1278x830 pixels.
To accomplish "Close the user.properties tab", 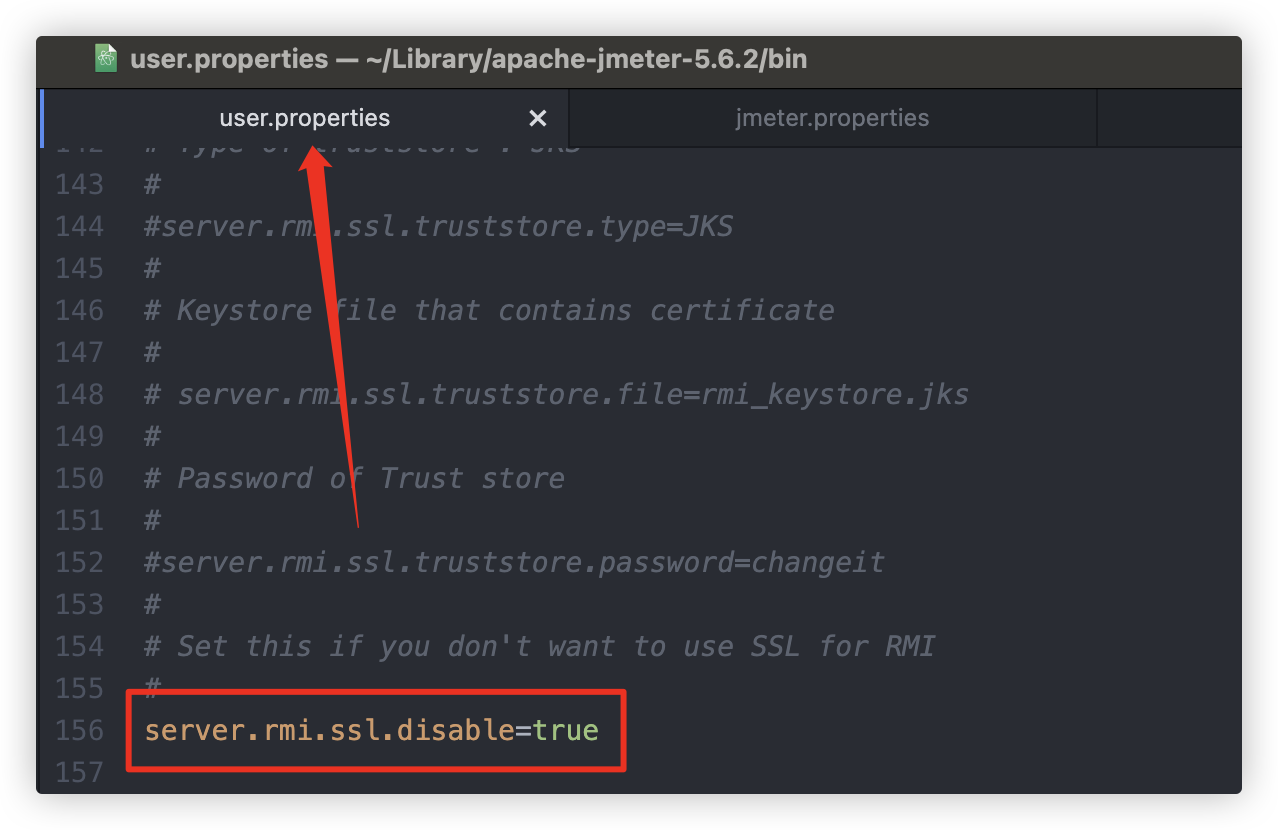I will click(x=538, y=117).
